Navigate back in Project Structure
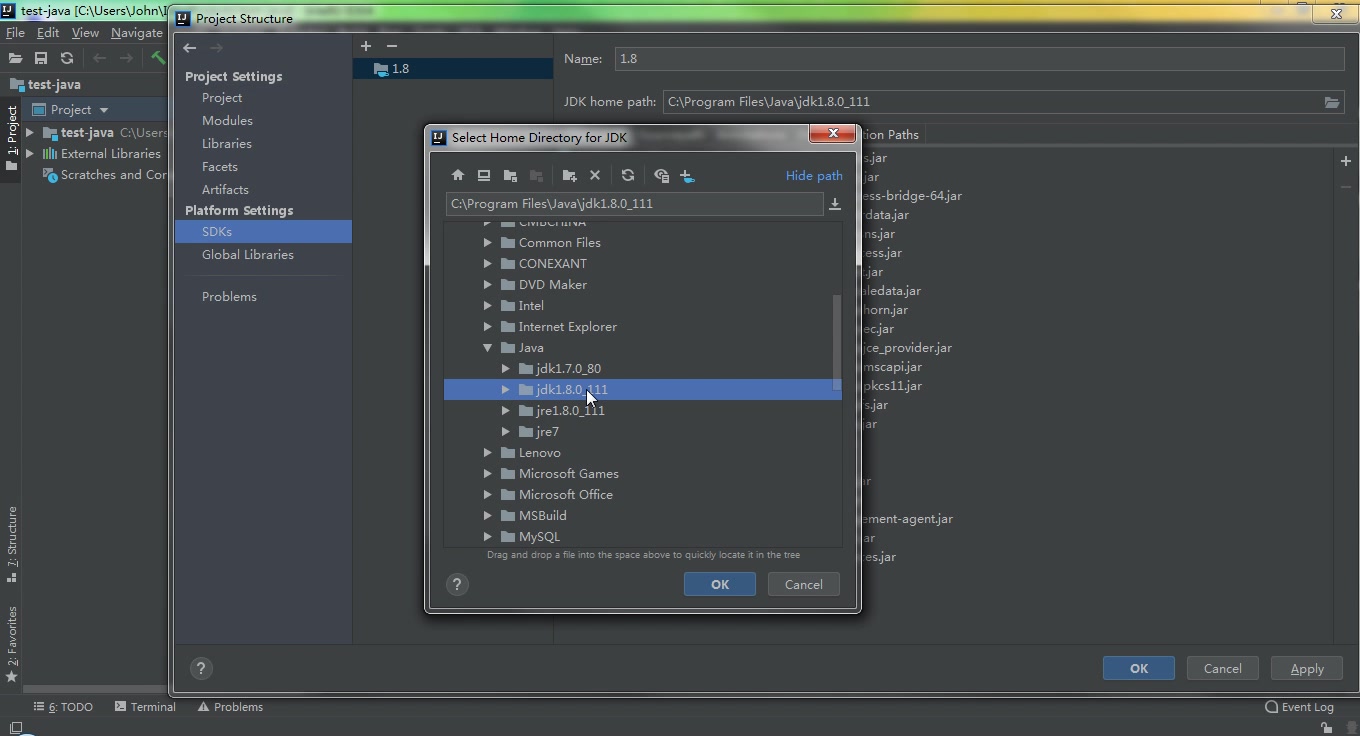1360x736 pixels. [x=190, y=48]
